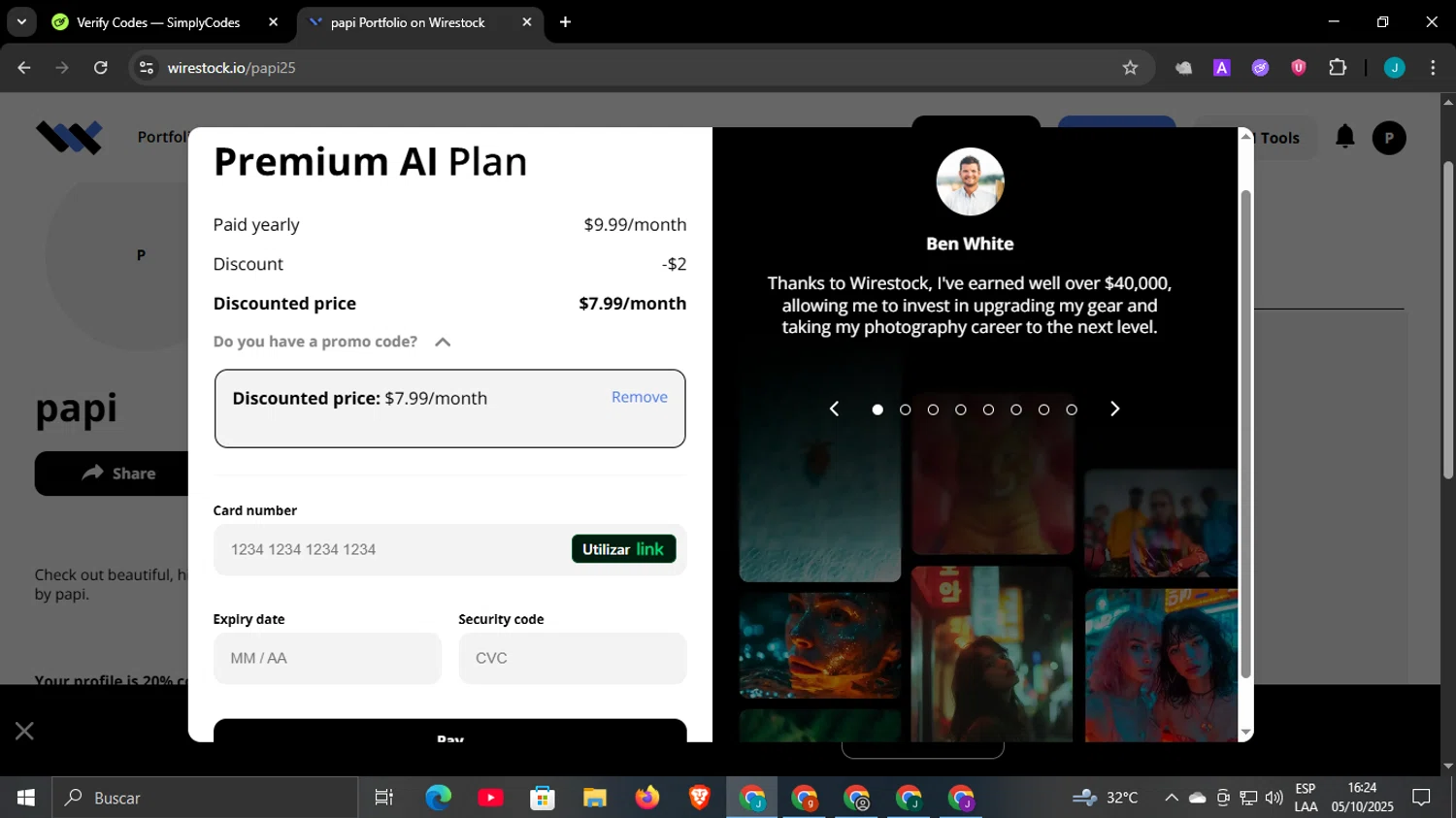Select the third testimonial dot
The image size is (1456, 818).
(933, 409)
